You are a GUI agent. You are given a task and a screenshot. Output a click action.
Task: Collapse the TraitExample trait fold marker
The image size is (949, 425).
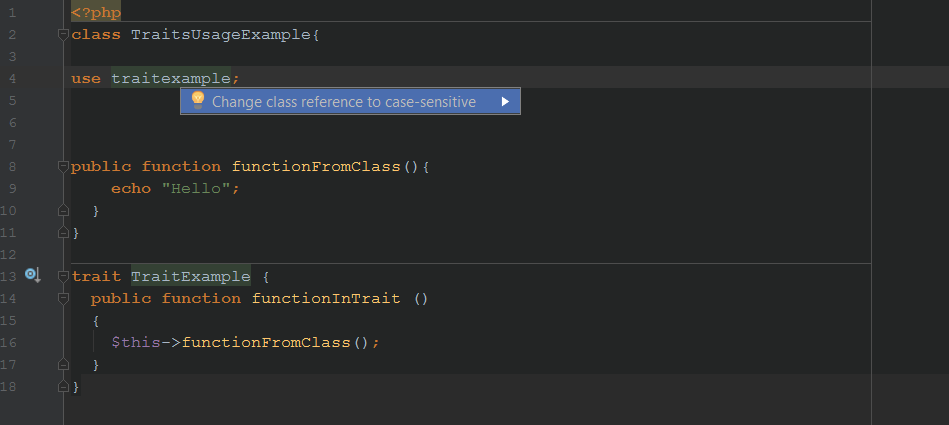pyautogui.click(x=63, y=277)
